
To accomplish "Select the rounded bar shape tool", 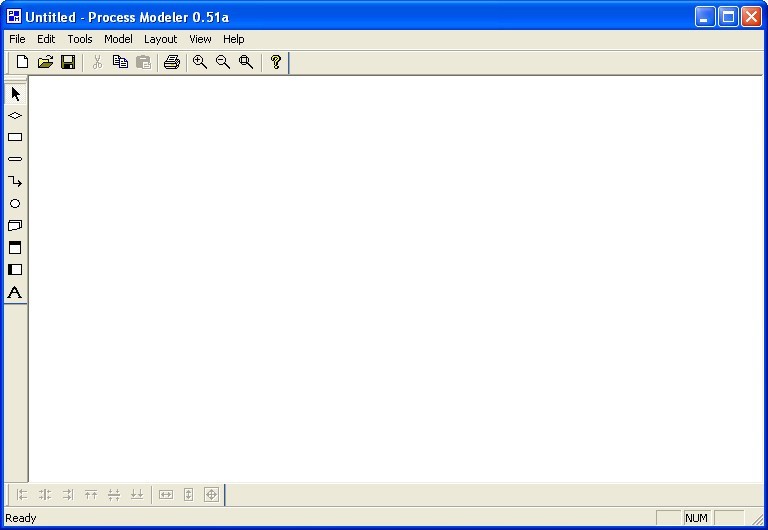I will click(x=15, y=160).
